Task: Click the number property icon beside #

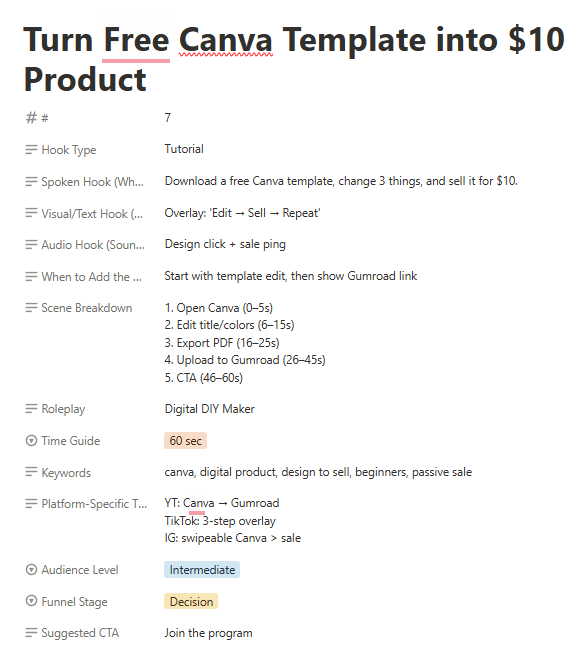Action: coord(31,118)
